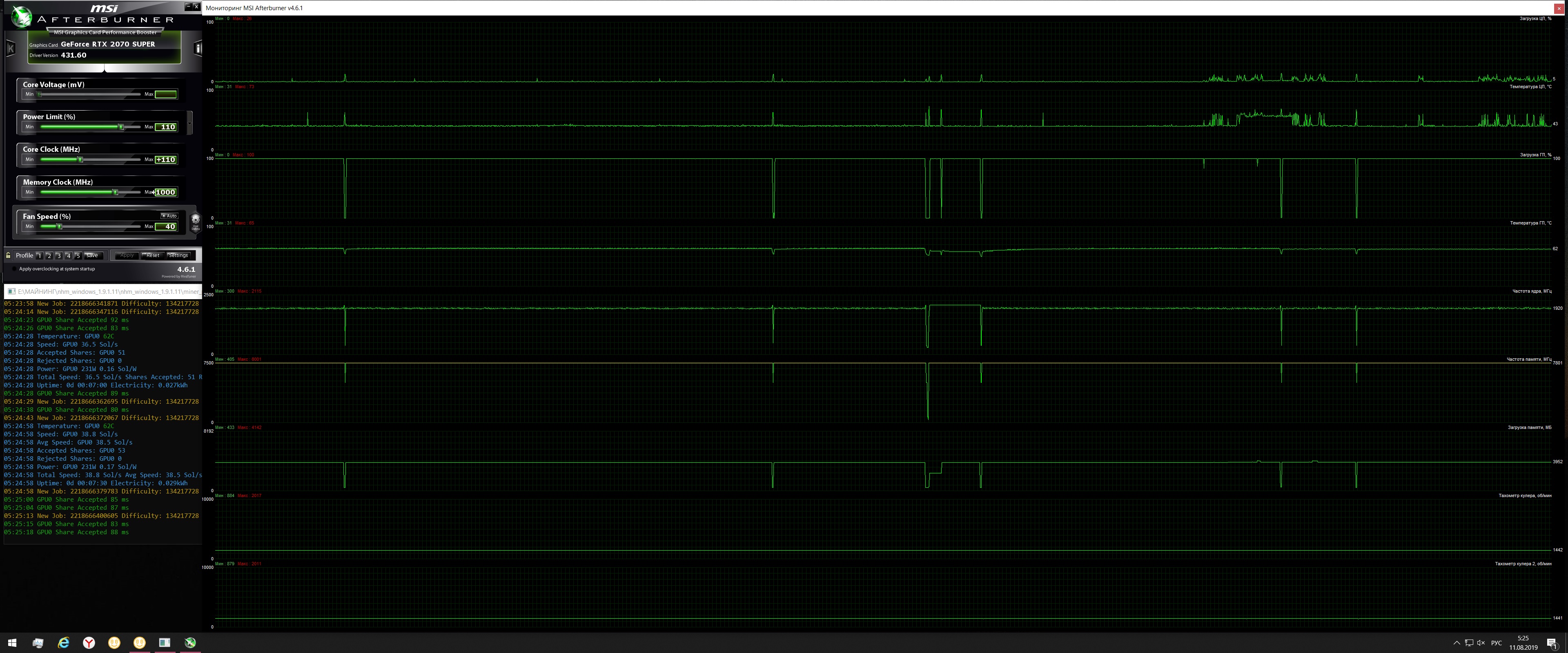This screenshot has height=653, width=1568.
Task: Enable Apply overclocking at system startup
Action: pos(15,269)
